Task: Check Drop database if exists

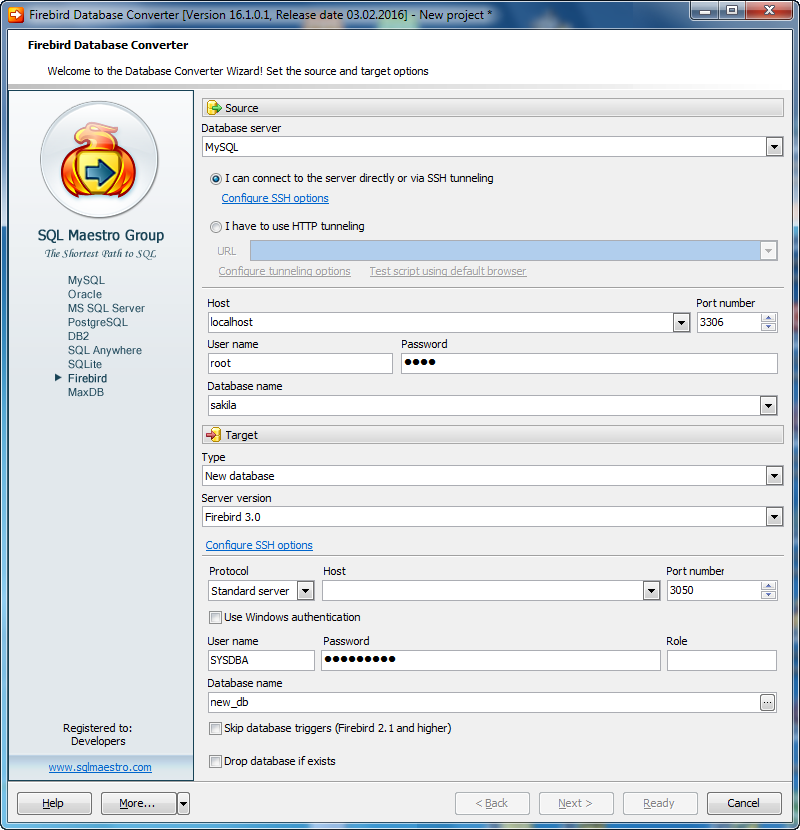Action: (215, 762)
